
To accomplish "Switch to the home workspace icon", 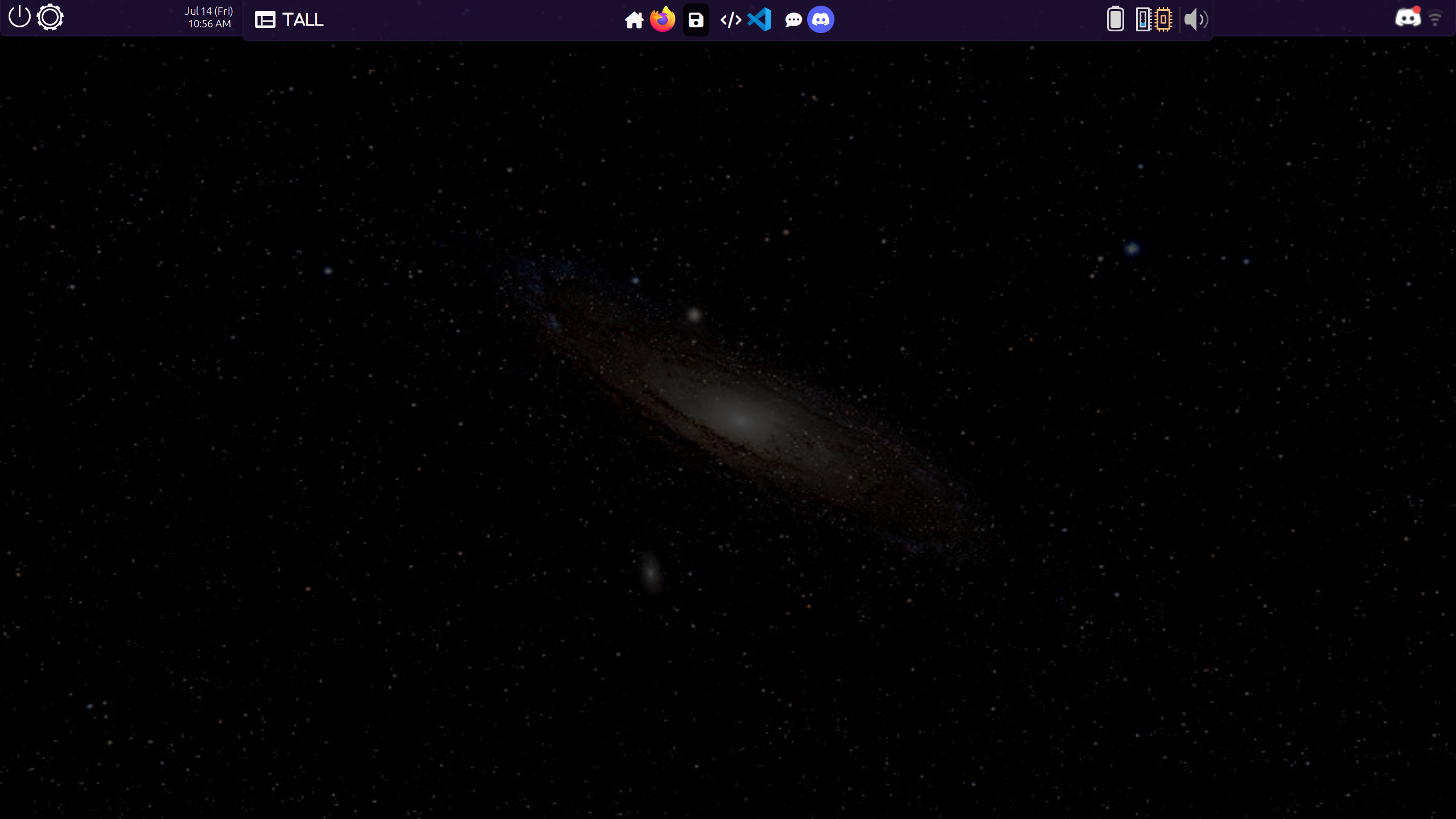I will 634,20.
